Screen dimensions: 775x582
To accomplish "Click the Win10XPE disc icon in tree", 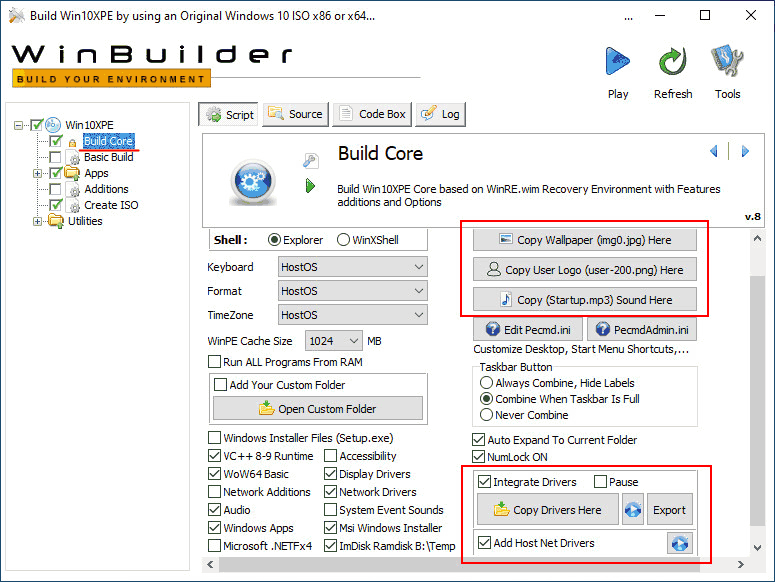I will click(53, 125).
